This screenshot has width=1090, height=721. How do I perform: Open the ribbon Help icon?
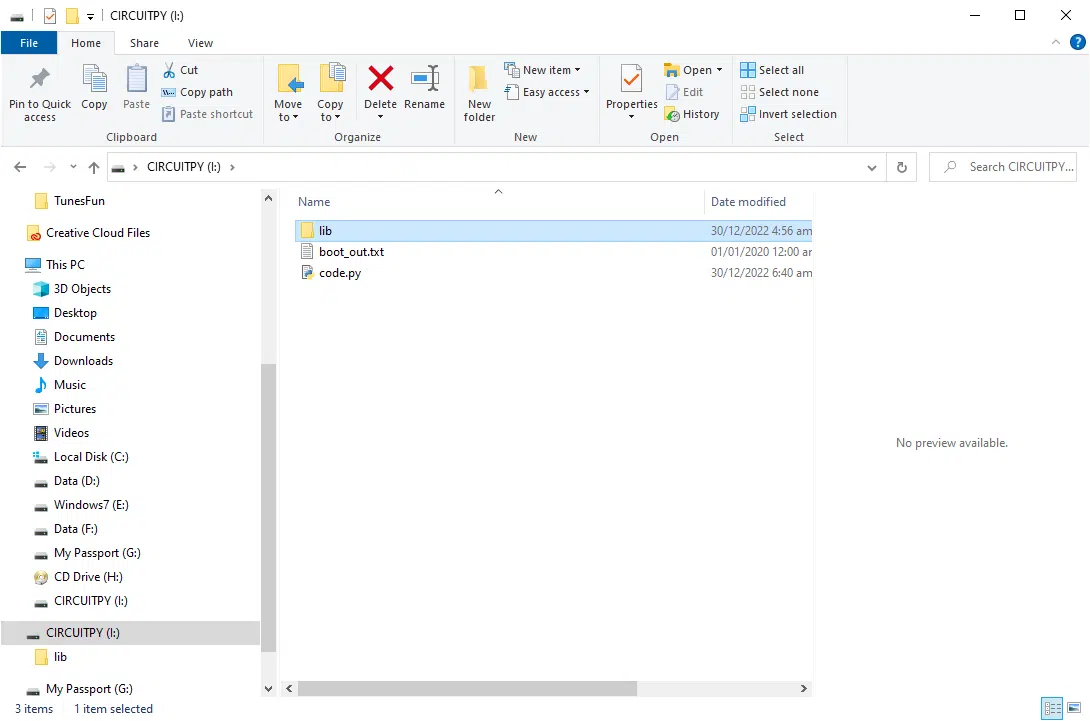coord(1077,42)
